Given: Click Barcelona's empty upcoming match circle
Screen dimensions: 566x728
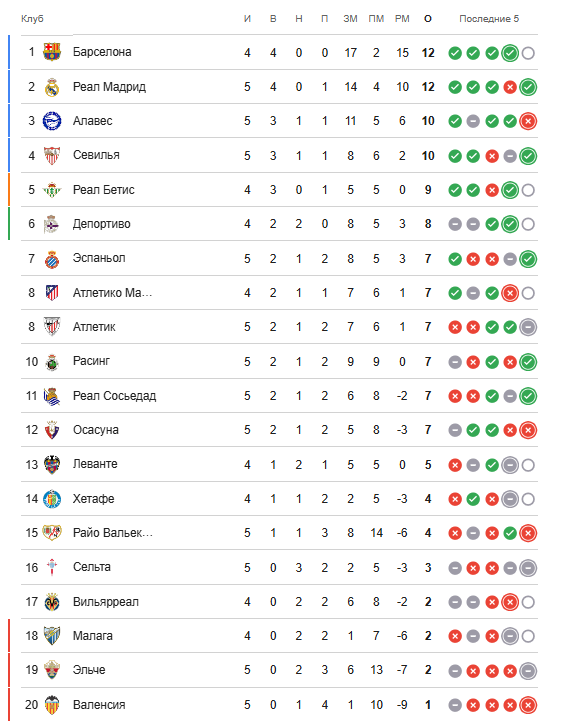Looking at the screenshot, I should point(528,53).
